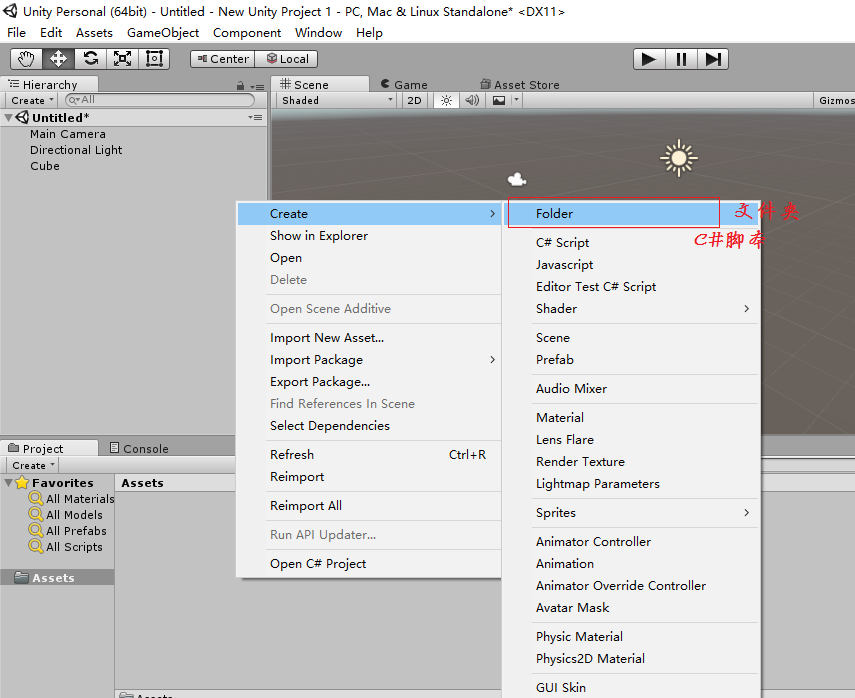Click the camera gizmo in scene
This screenshot has width=855, height=698.
(517, 179)
